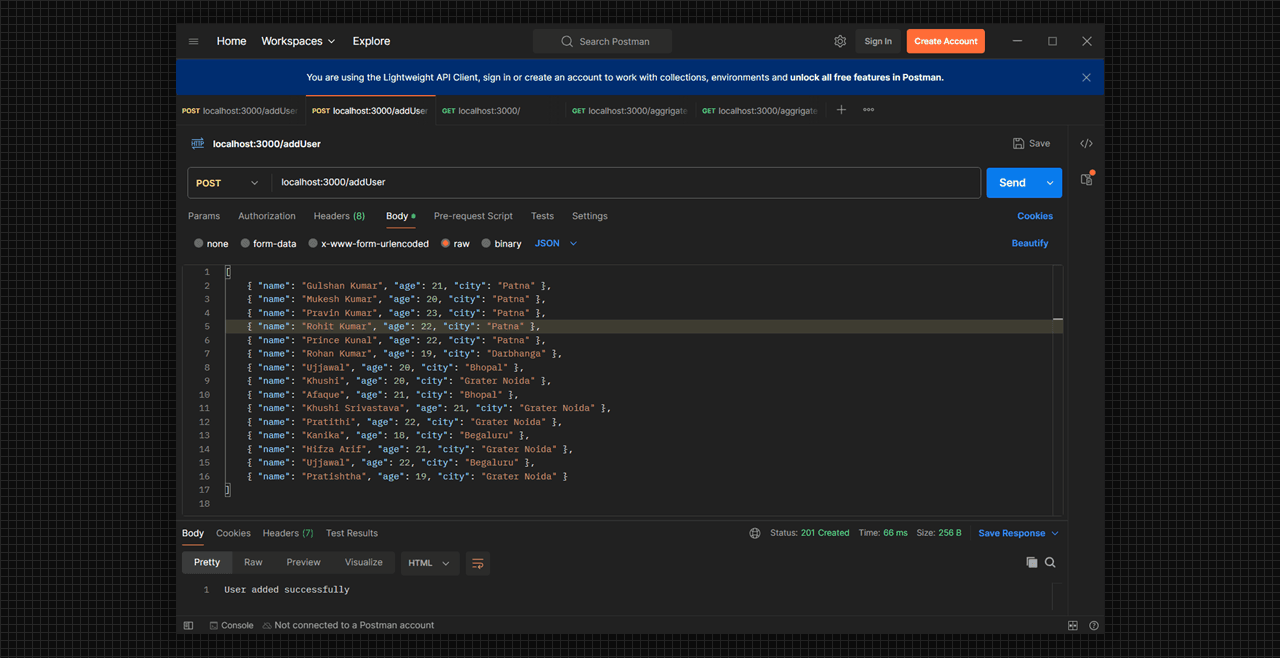
Task: Beautify the JSON request body
Action: point(1030,243)
